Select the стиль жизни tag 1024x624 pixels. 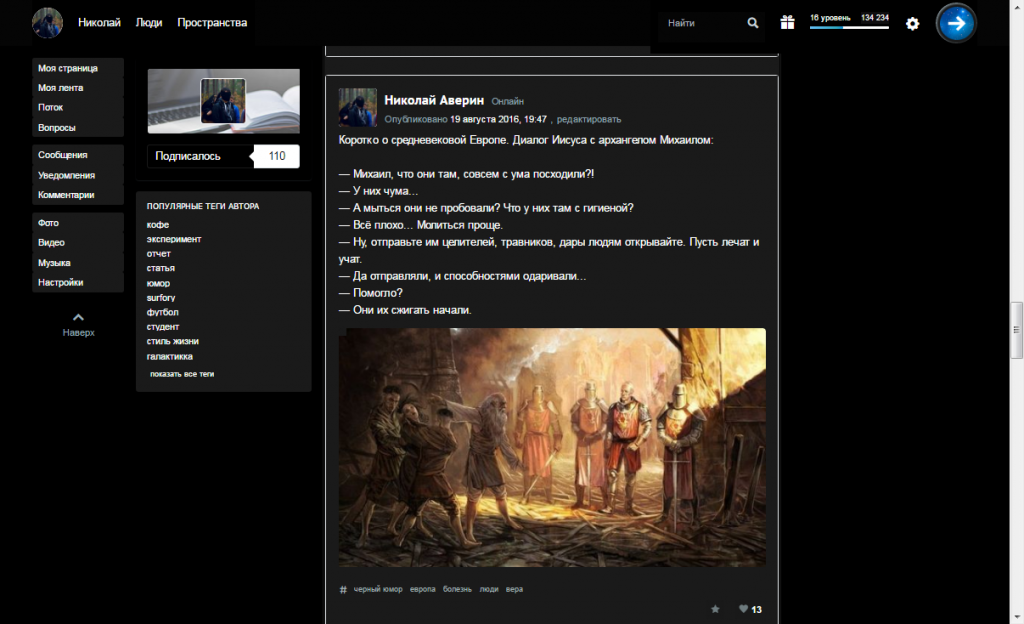click(x=172, y=341)
